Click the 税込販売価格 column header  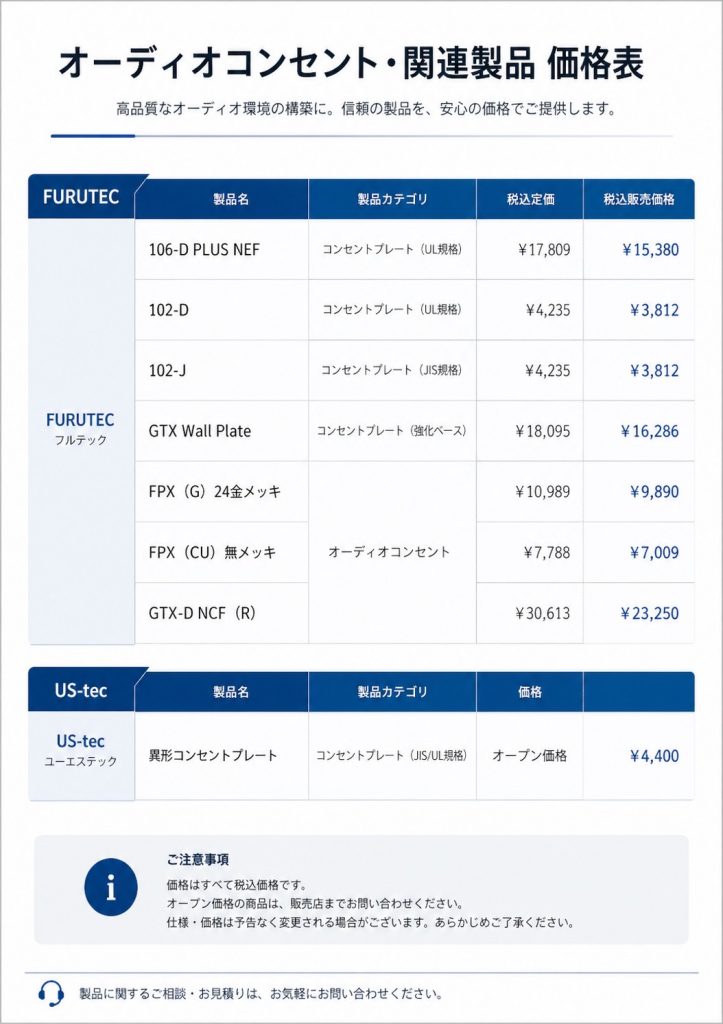coord(638,199)
